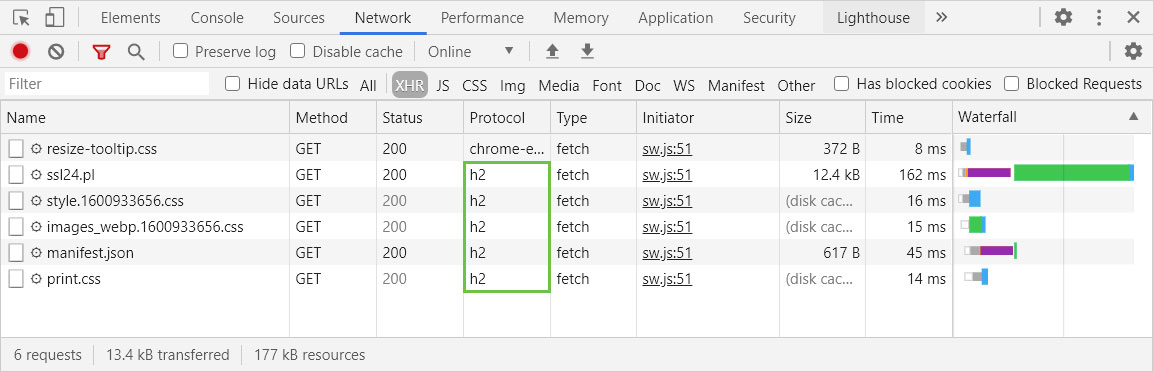Open Network settings gear in toolbar
The height and width of the screenshot is (372, 1153).
[x=1133, y=51]
